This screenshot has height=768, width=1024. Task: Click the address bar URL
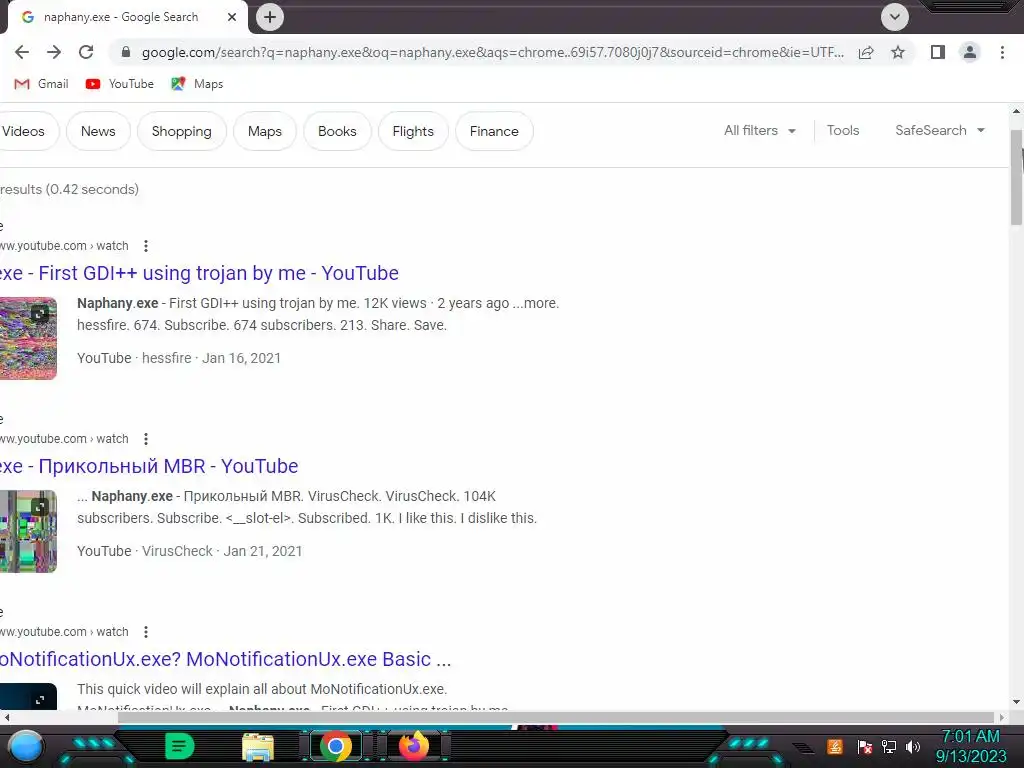492,52
